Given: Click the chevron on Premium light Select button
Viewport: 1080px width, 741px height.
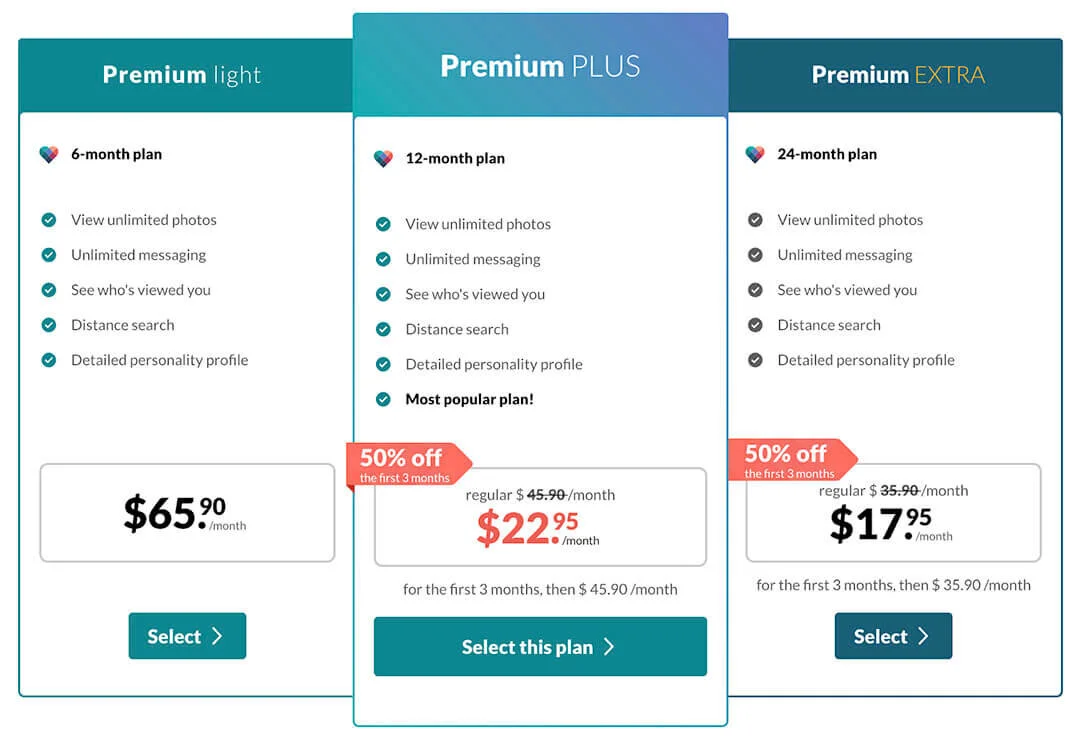Looking at the screenshot, I should click(217, 636).
